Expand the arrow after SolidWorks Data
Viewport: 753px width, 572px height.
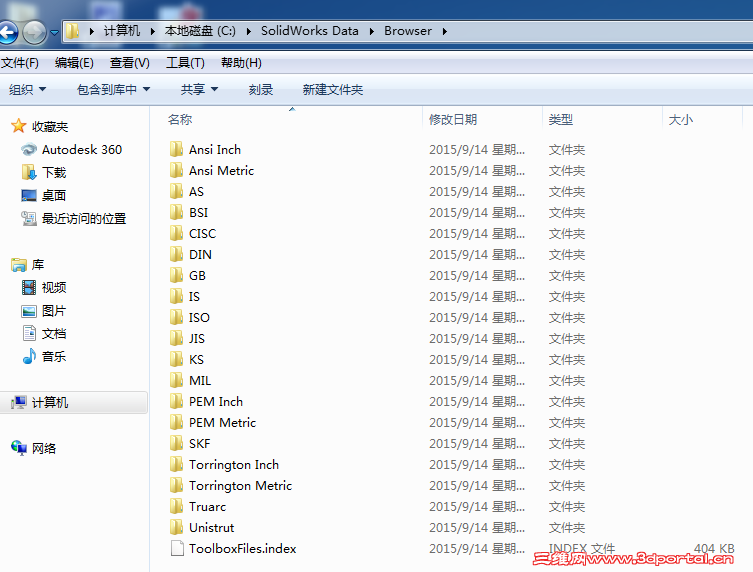372,31
